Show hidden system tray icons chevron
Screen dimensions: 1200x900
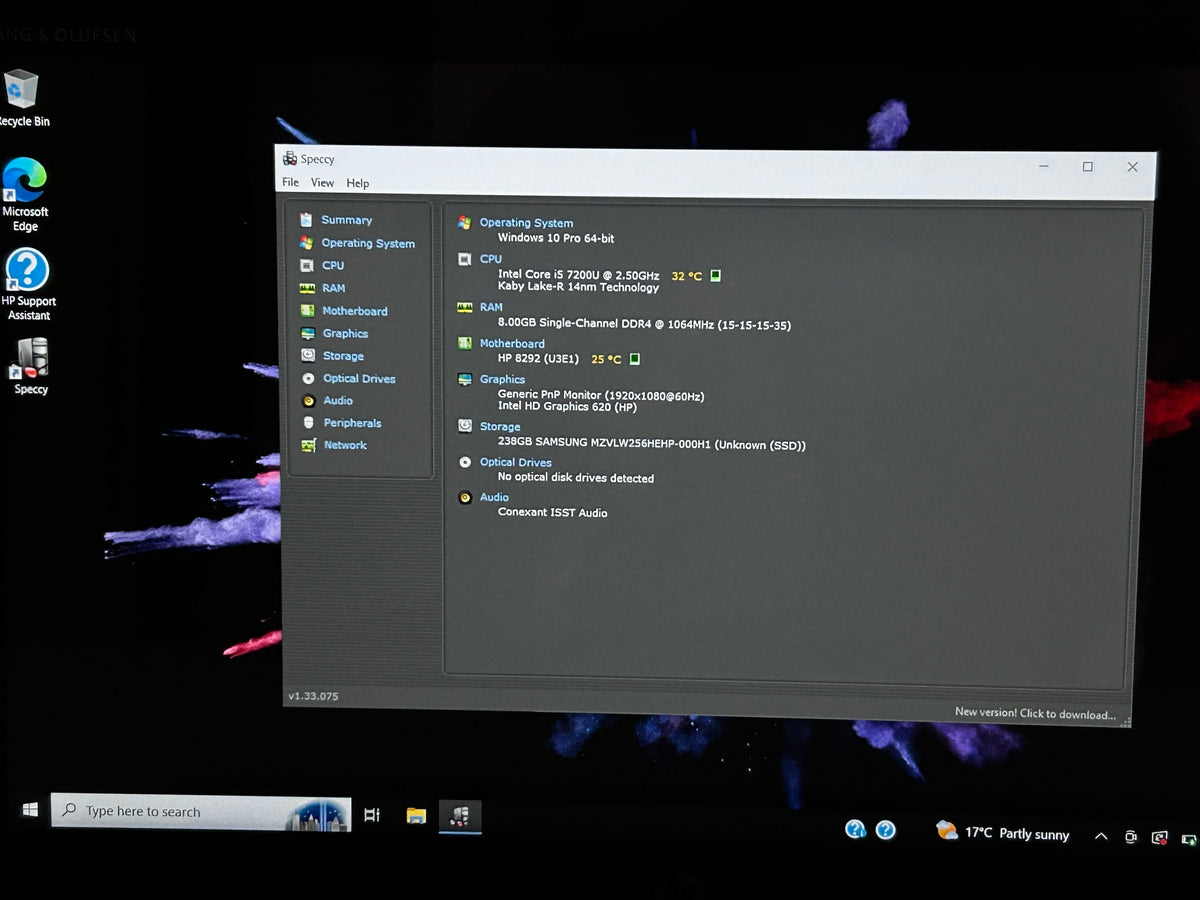[x=1101, y=836]
